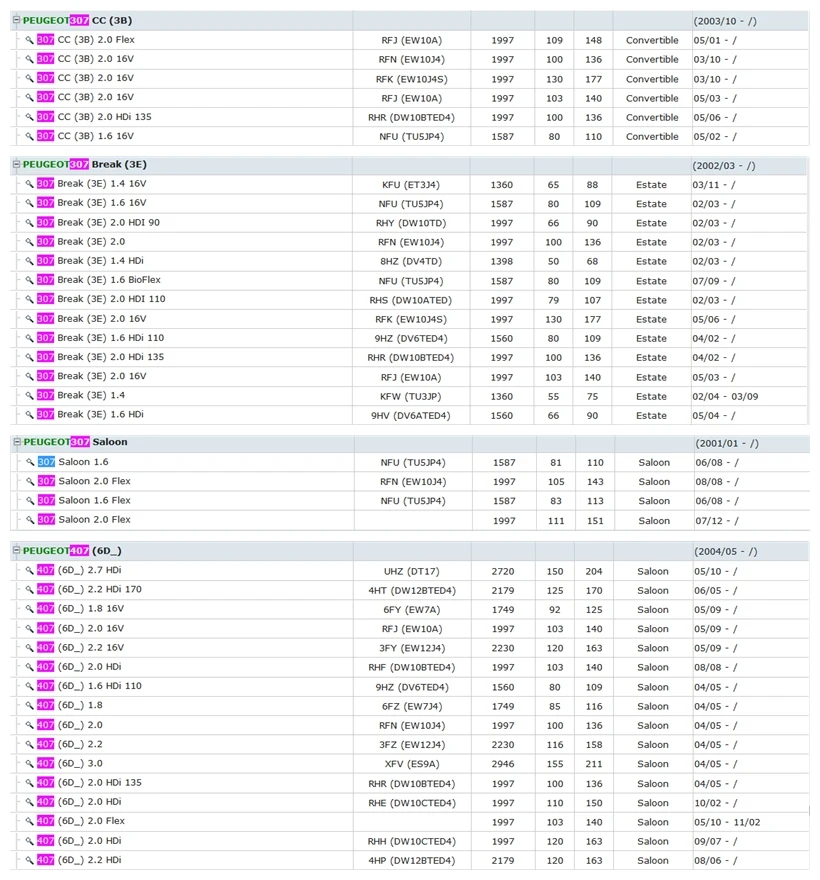The image size is (820, 880).
Task: Click group date (2004/05 - /)
Action: coord(726,552)
